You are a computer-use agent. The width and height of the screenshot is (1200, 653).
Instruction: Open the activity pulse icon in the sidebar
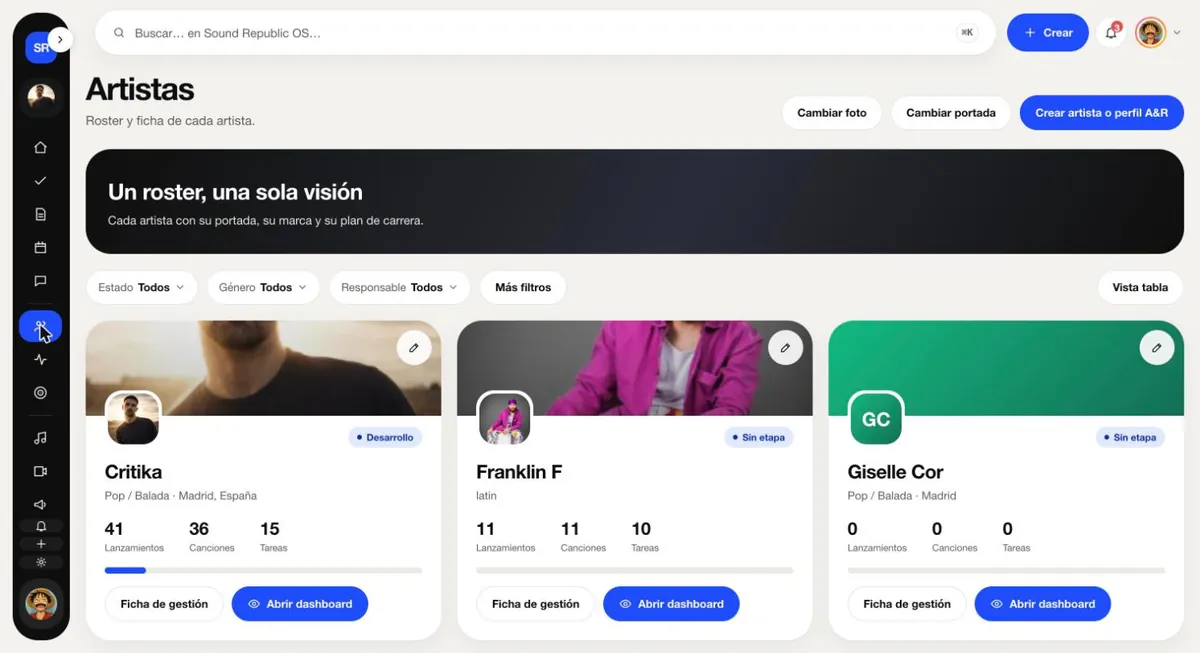pyautogui.click(x=40, y=360)
